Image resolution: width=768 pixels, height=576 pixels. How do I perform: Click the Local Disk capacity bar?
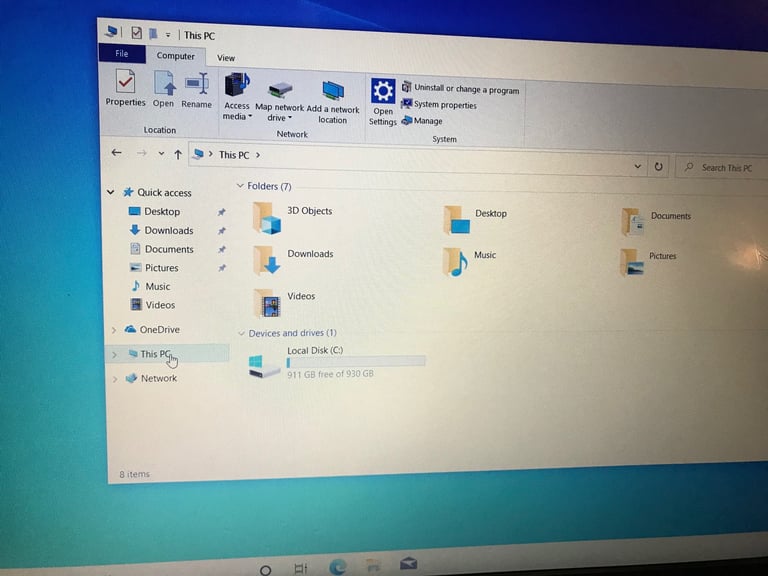point(356,362)
